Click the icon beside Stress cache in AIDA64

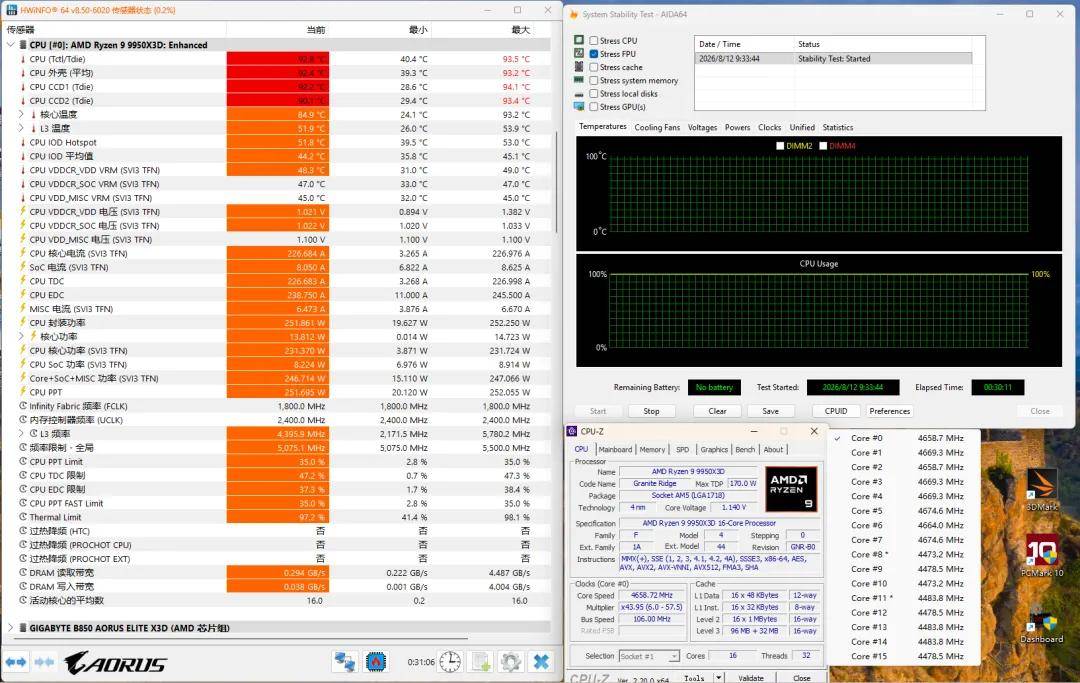point(579,67)
